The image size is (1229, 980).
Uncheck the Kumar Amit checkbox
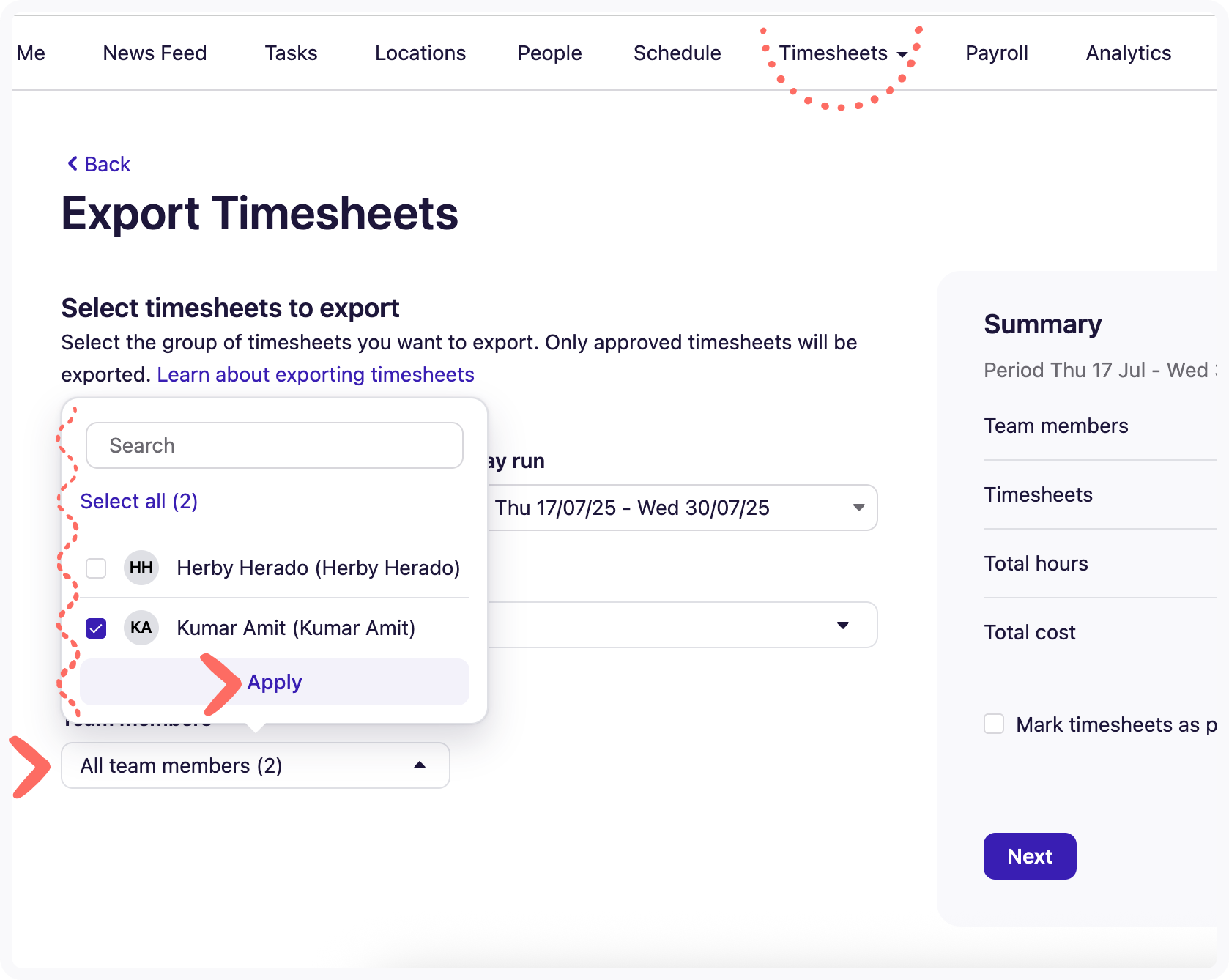pyautogui.click(x=96, y=628)
